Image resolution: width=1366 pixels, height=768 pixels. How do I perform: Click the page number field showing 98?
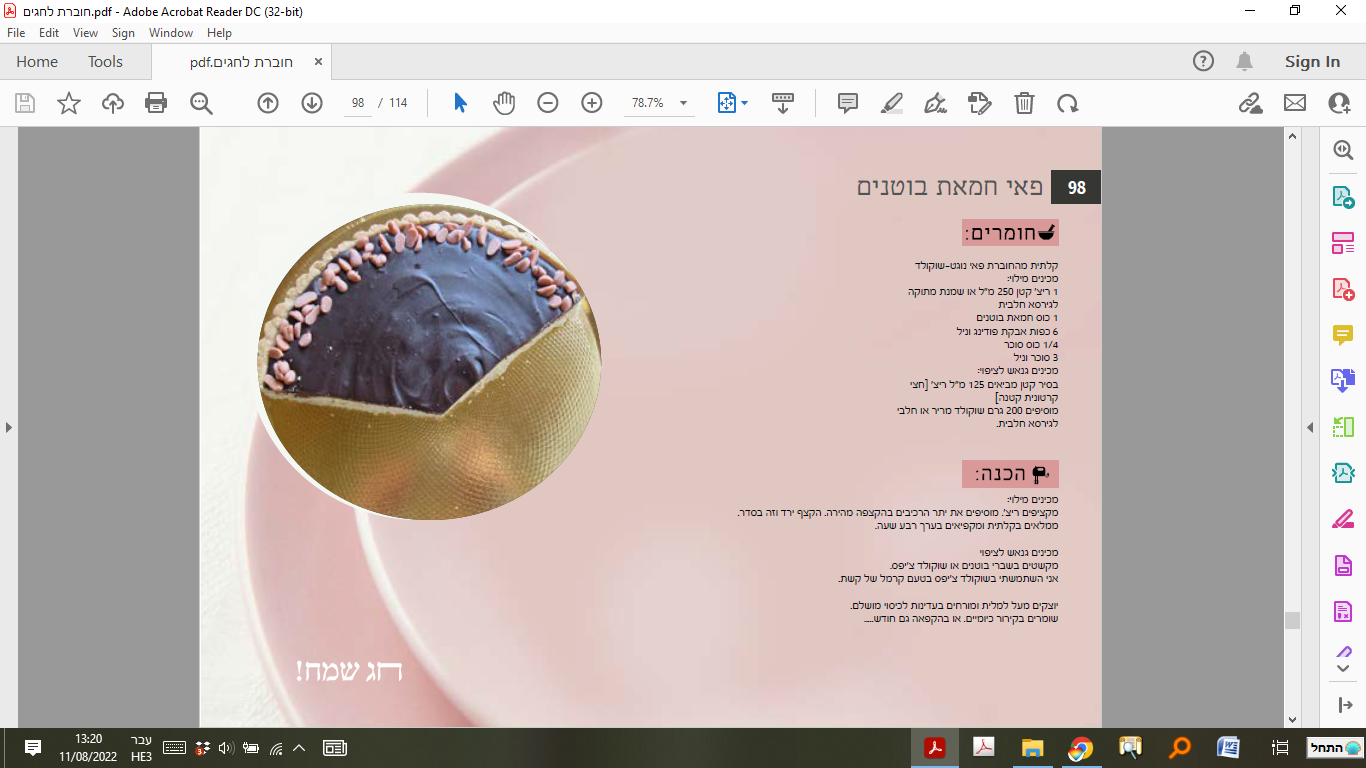(x=358, y=103)
